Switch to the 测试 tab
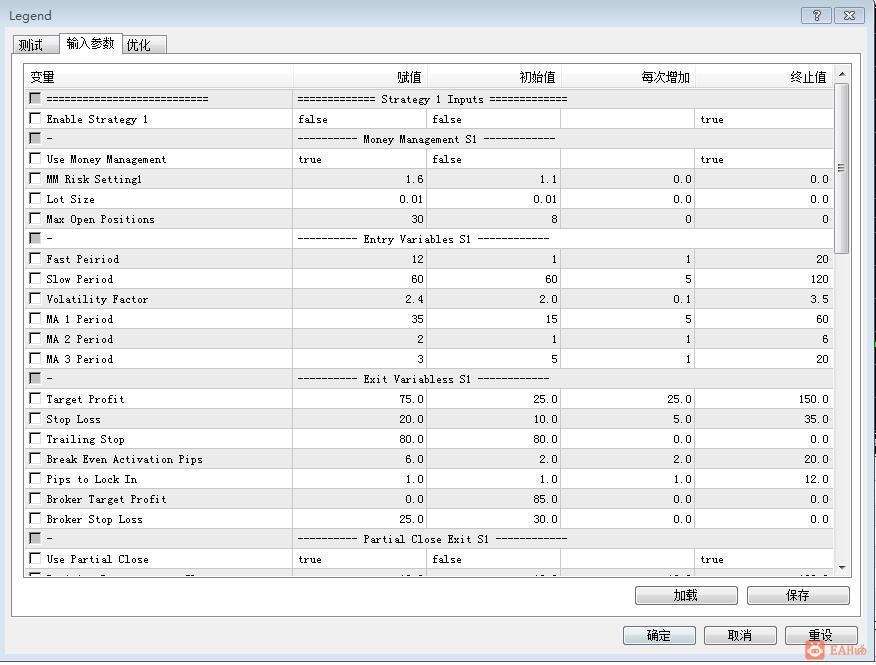The image size is (876, 665). click(x=35, y=45)
